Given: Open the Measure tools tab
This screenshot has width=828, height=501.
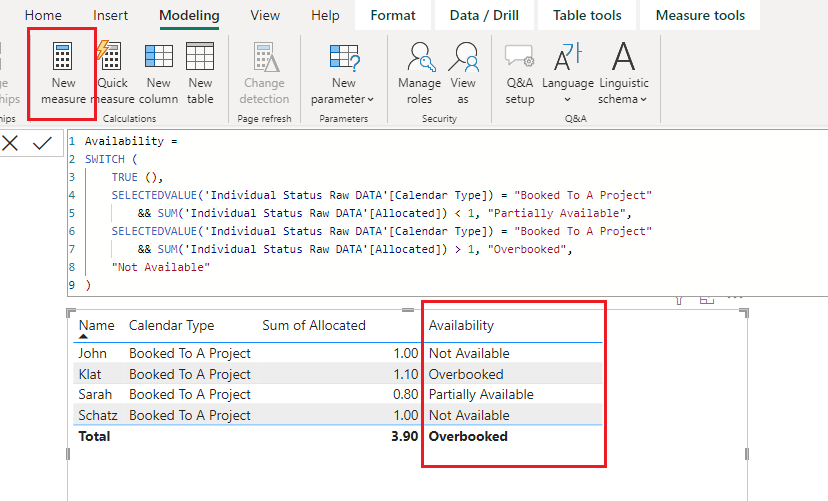Looking at the screenshot, I should click(700, 15).
